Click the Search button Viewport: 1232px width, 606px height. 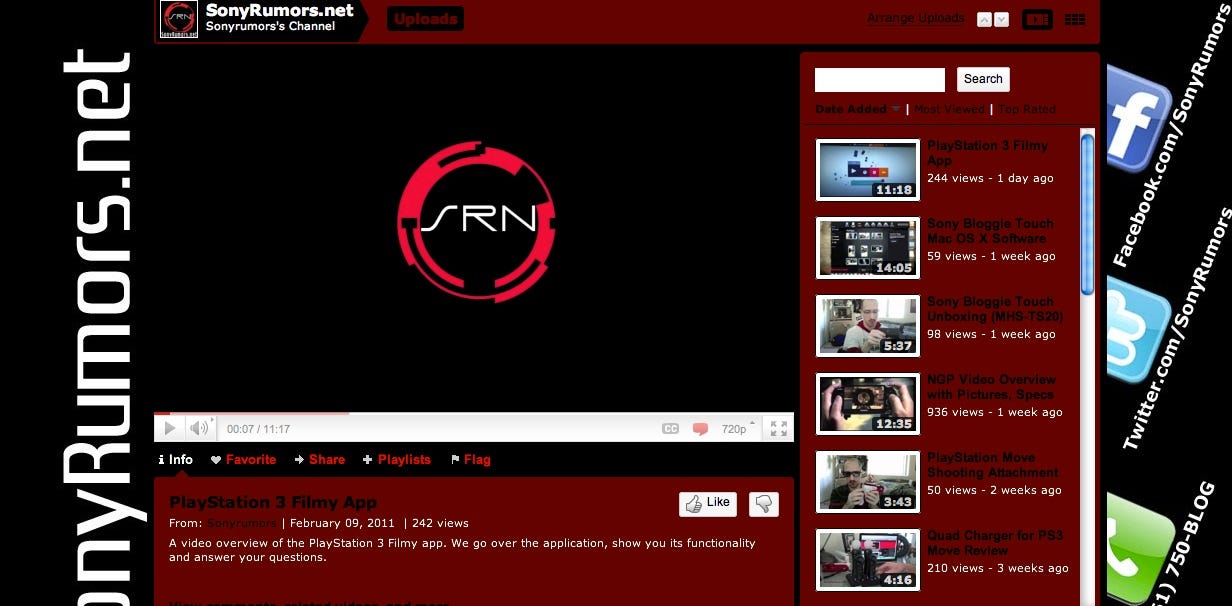coord(983,80)
